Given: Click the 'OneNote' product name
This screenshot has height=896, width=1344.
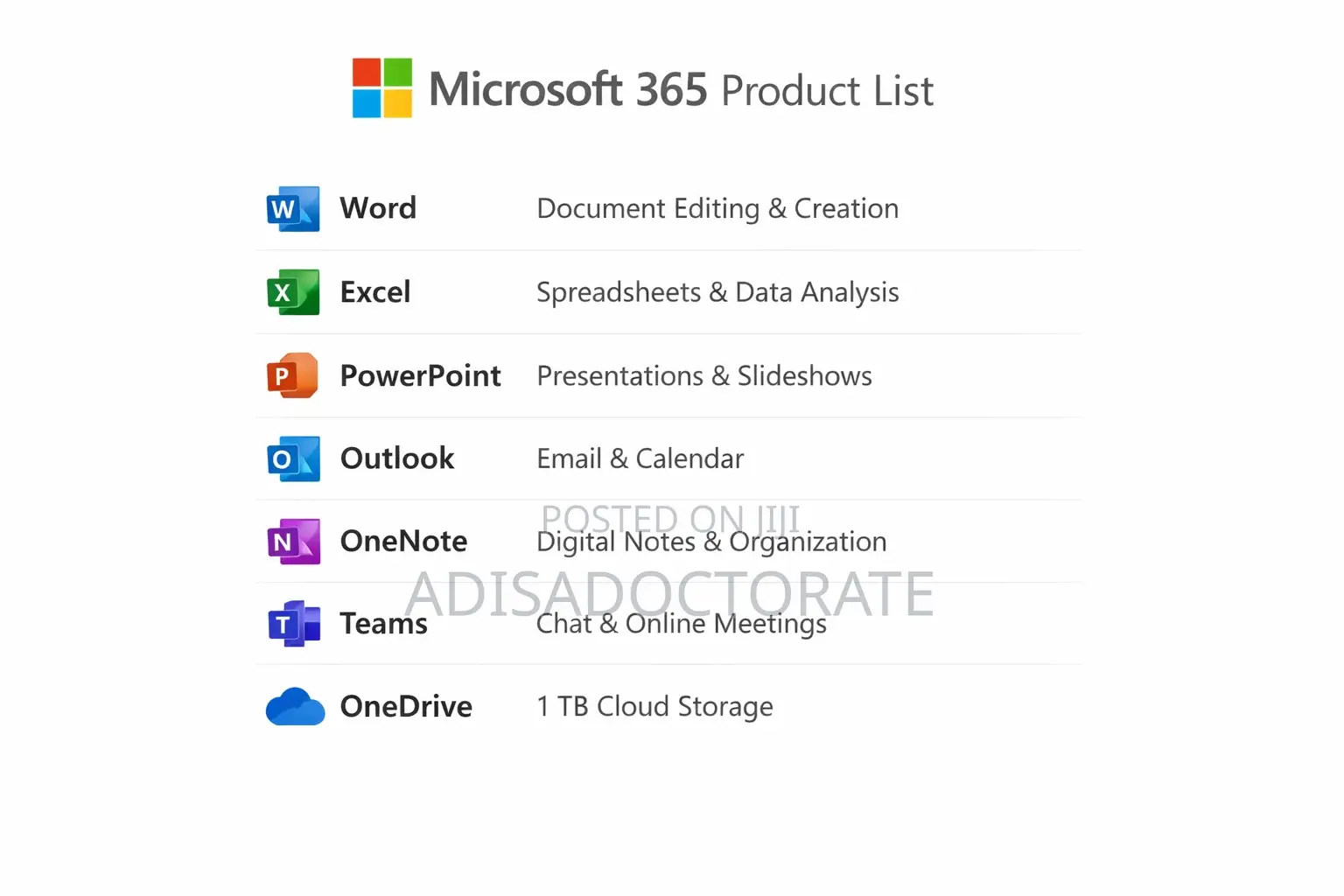Looking at the screenshot, I should tap(403, 542).
